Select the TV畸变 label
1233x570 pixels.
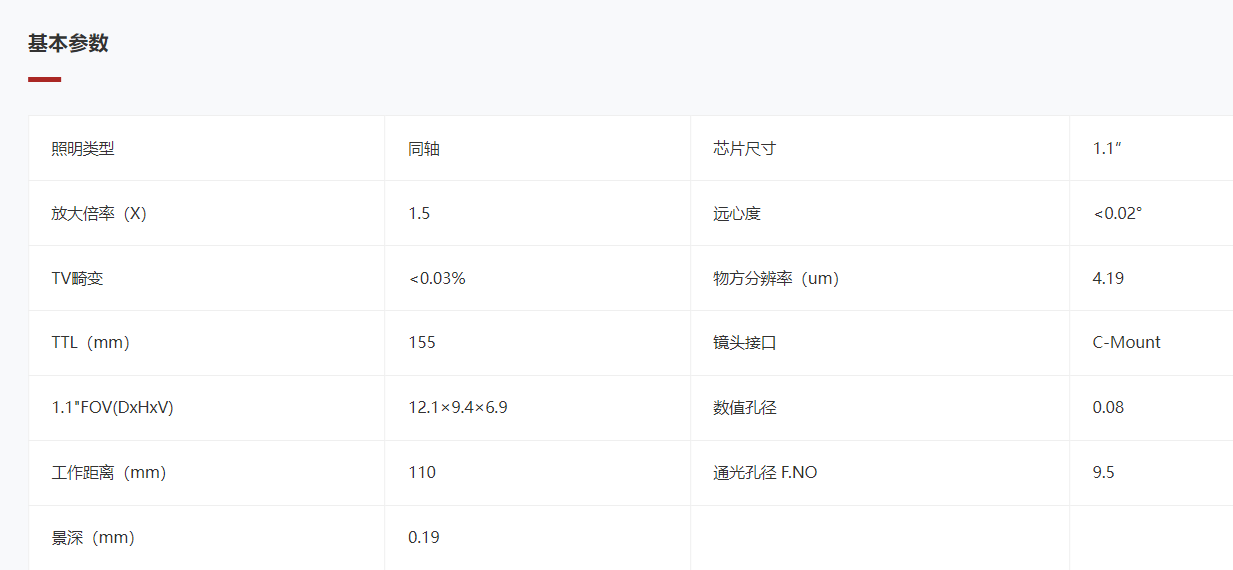pos(77,279)
